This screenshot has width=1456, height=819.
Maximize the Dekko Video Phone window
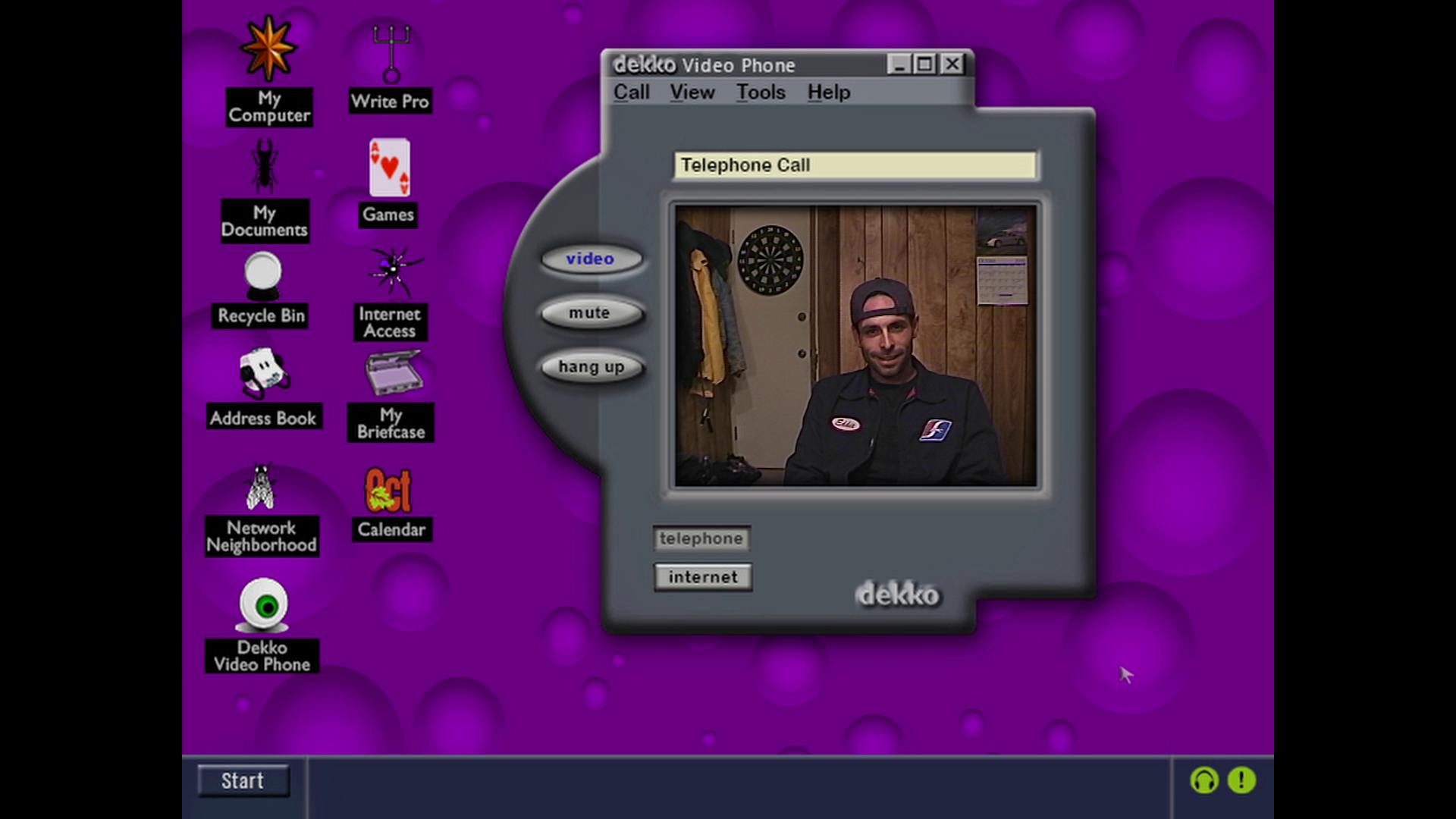(x=925, y=64)
